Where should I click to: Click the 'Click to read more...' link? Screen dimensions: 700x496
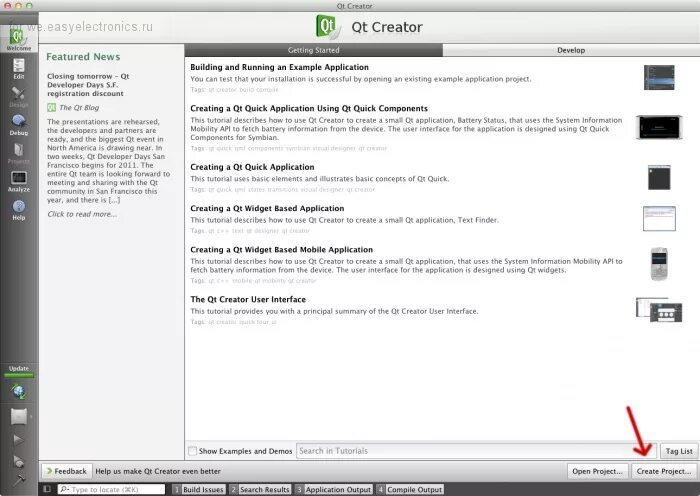(x=82, y=214)
